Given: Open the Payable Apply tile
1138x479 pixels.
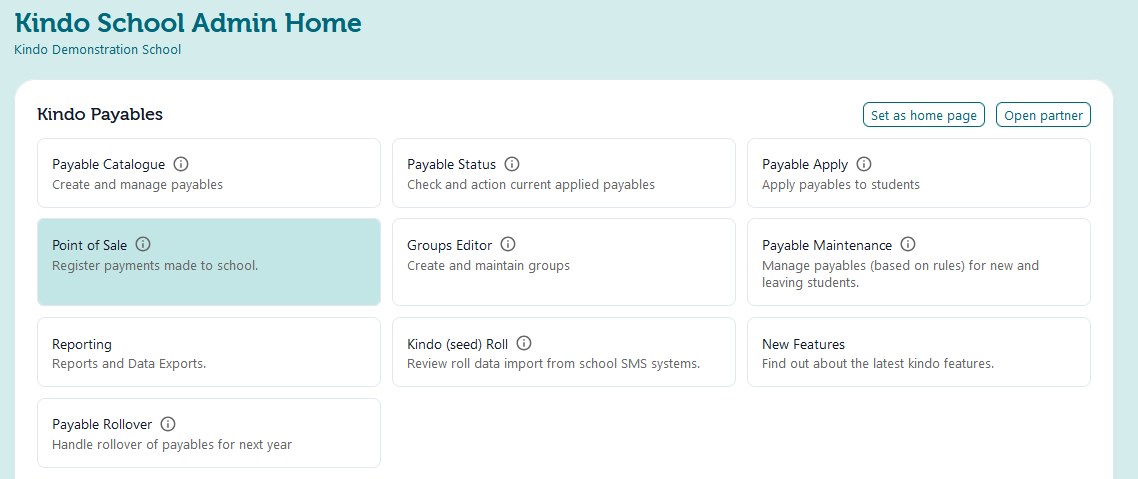Looking at the screenshot, I should coord(919,173).
